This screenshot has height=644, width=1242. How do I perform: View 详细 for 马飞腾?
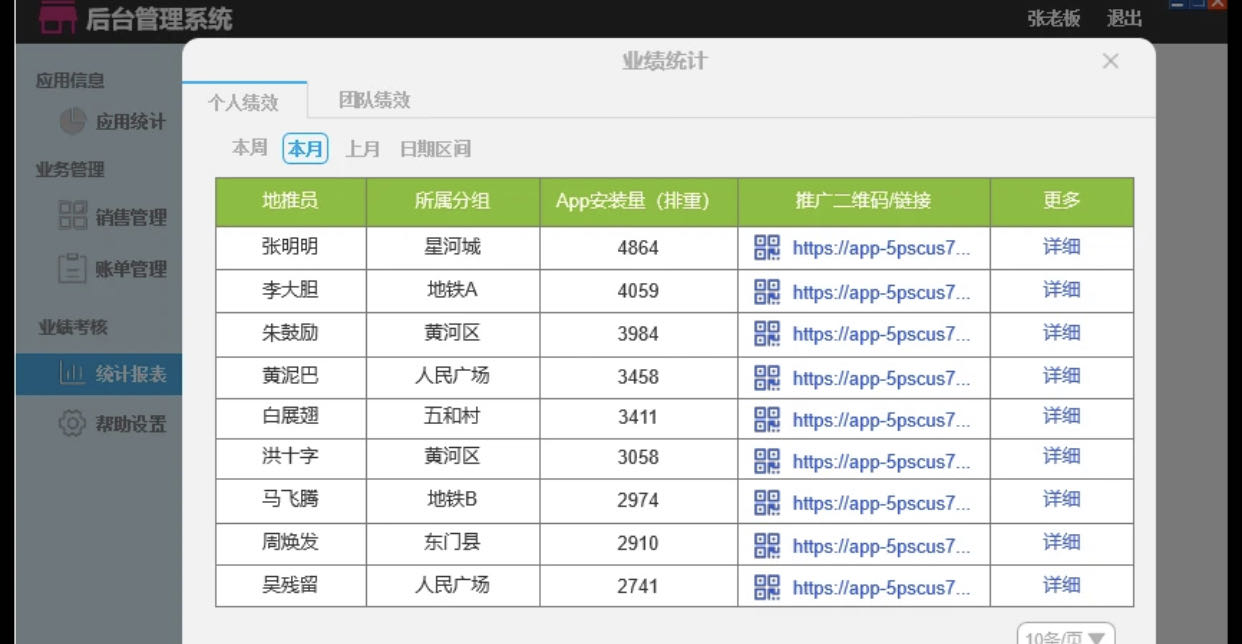(x=1062, y=499)
